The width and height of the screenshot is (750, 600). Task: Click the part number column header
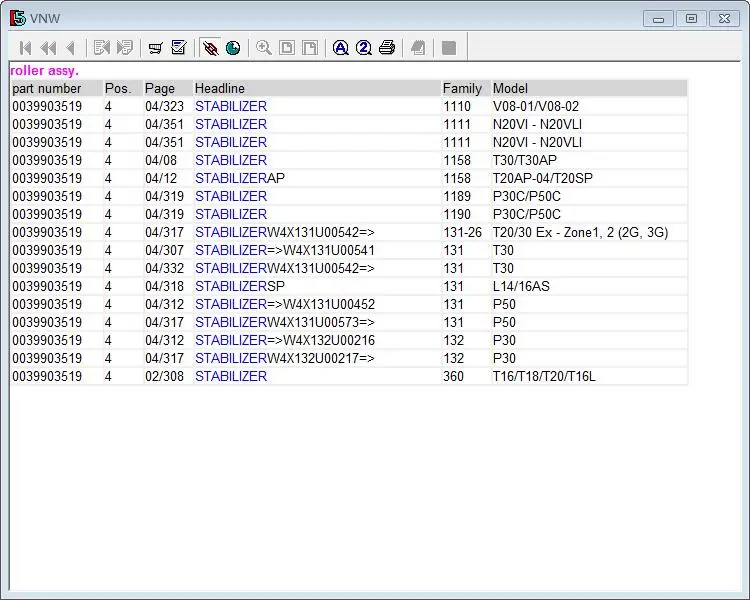click(x=47, y=89)
